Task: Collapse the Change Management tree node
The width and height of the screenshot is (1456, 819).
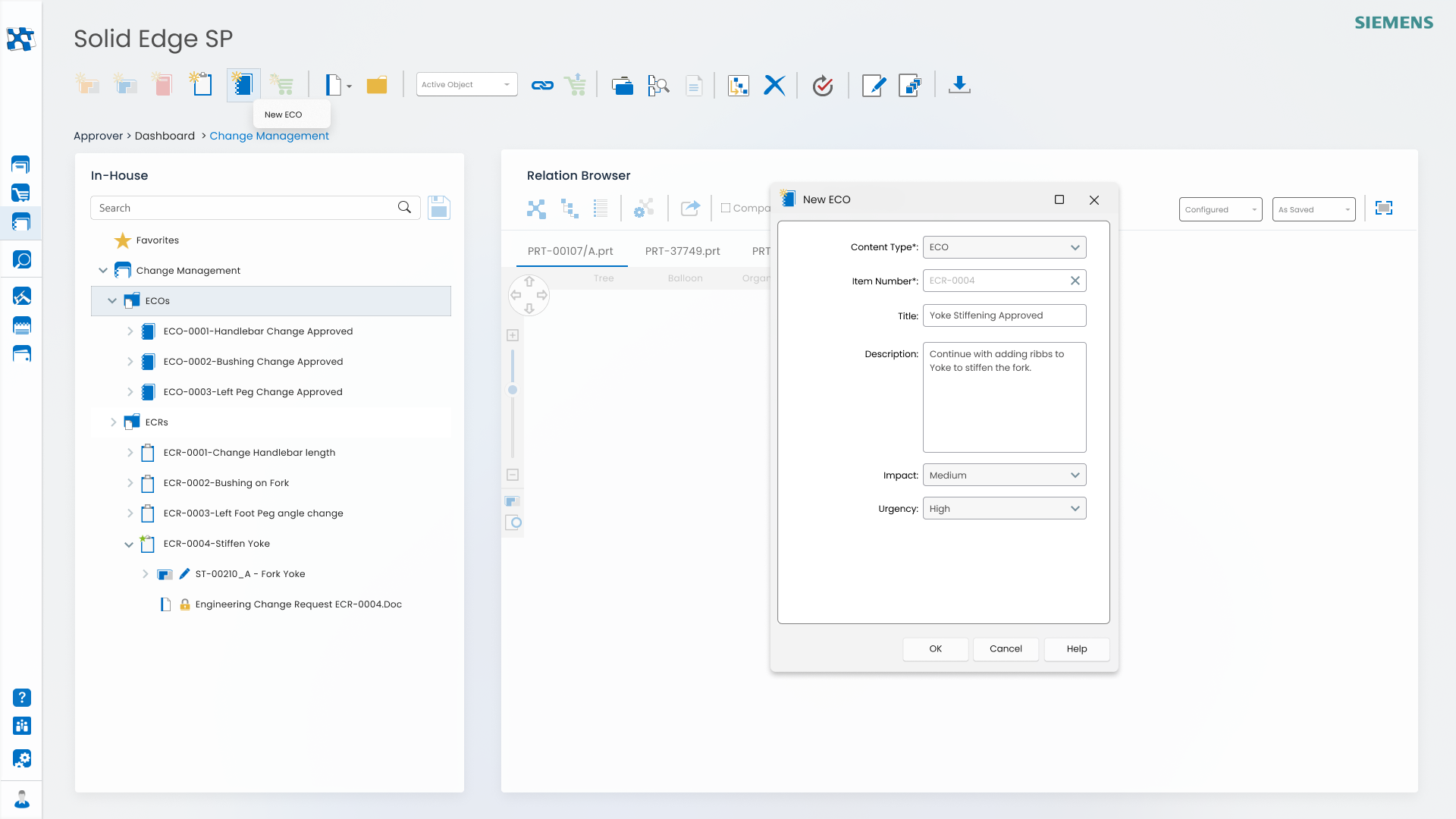Action: (103, 271)
